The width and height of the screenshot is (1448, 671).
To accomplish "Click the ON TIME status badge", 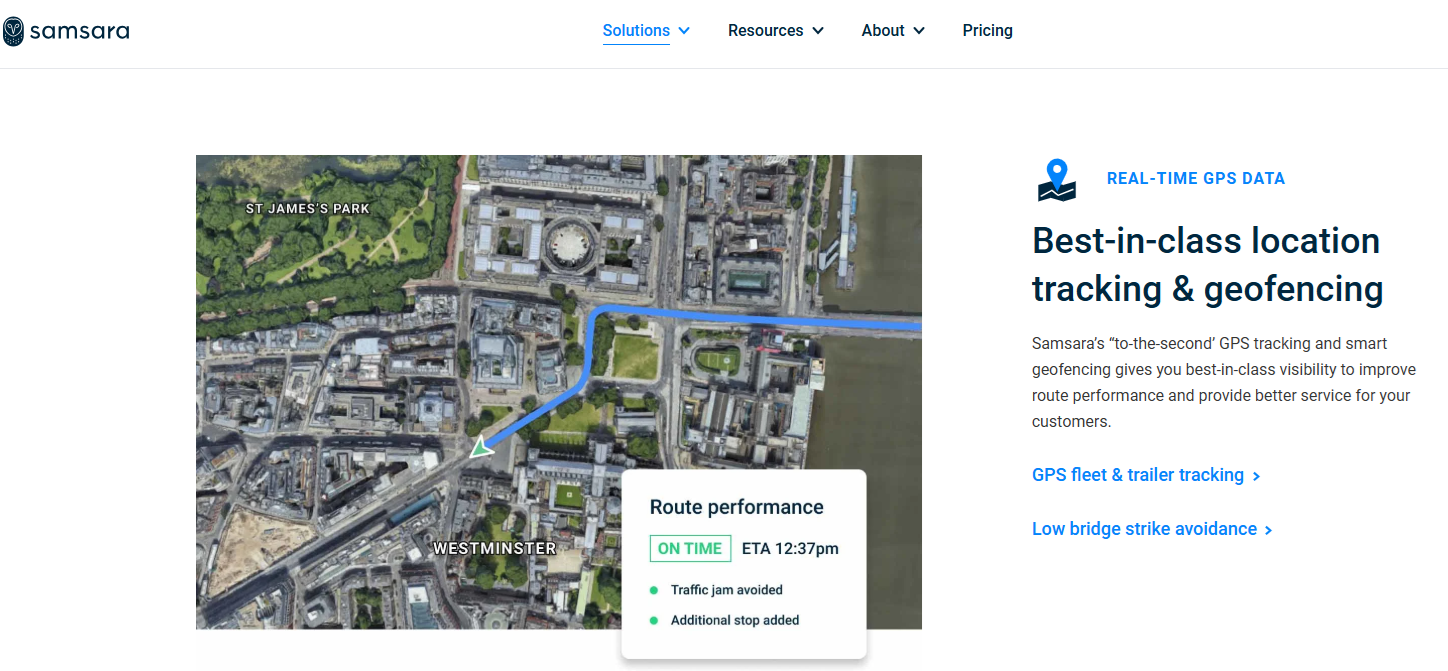I will tap(690, 548).
